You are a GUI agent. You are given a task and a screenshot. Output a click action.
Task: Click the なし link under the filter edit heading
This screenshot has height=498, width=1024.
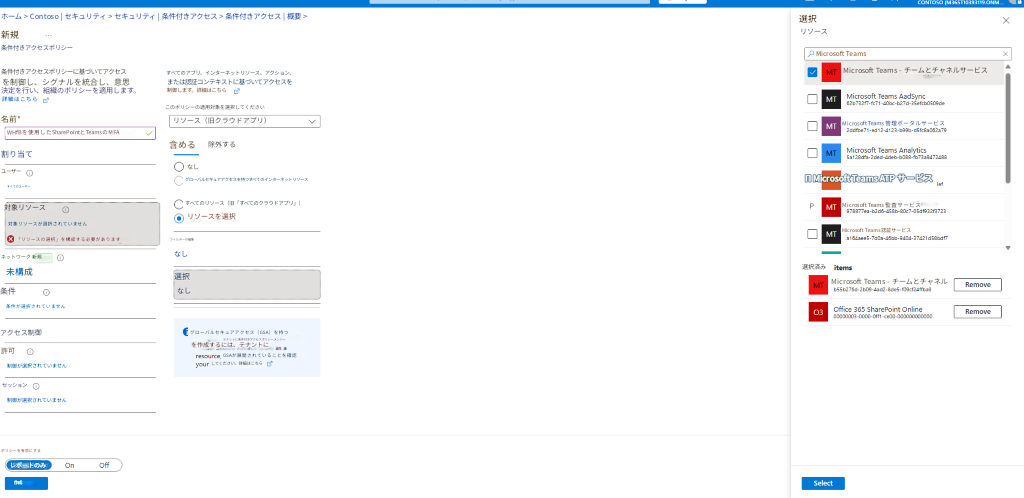(181, 253)
